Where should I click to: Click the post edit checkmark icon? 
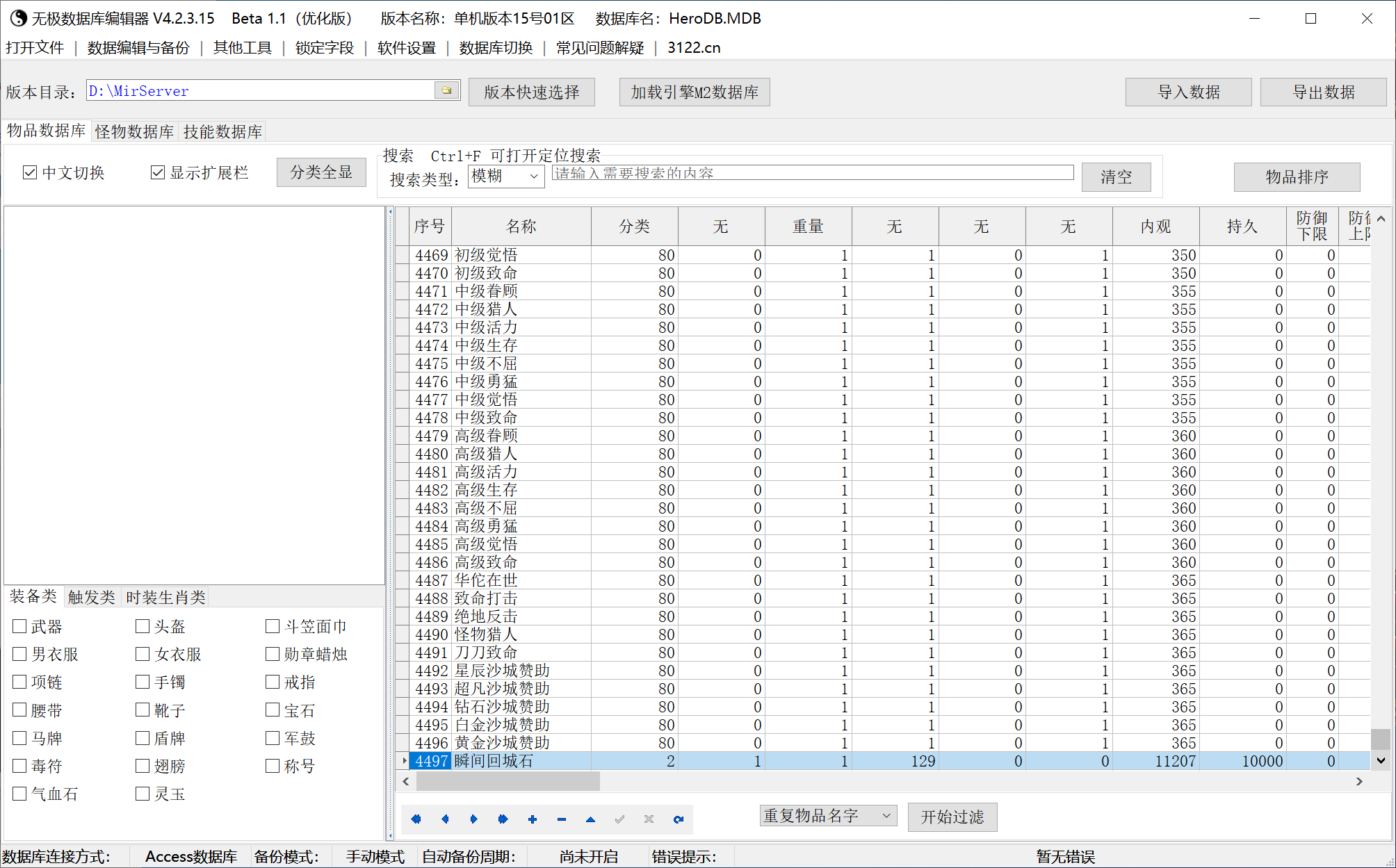click(x=619, y=819)
